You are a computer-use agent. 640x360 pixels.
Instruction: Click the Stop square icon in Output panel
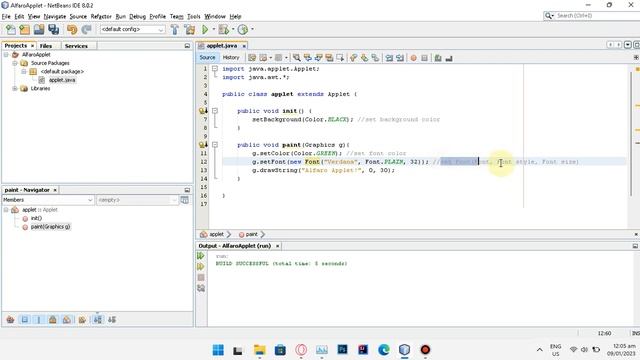tap(201, 278)
